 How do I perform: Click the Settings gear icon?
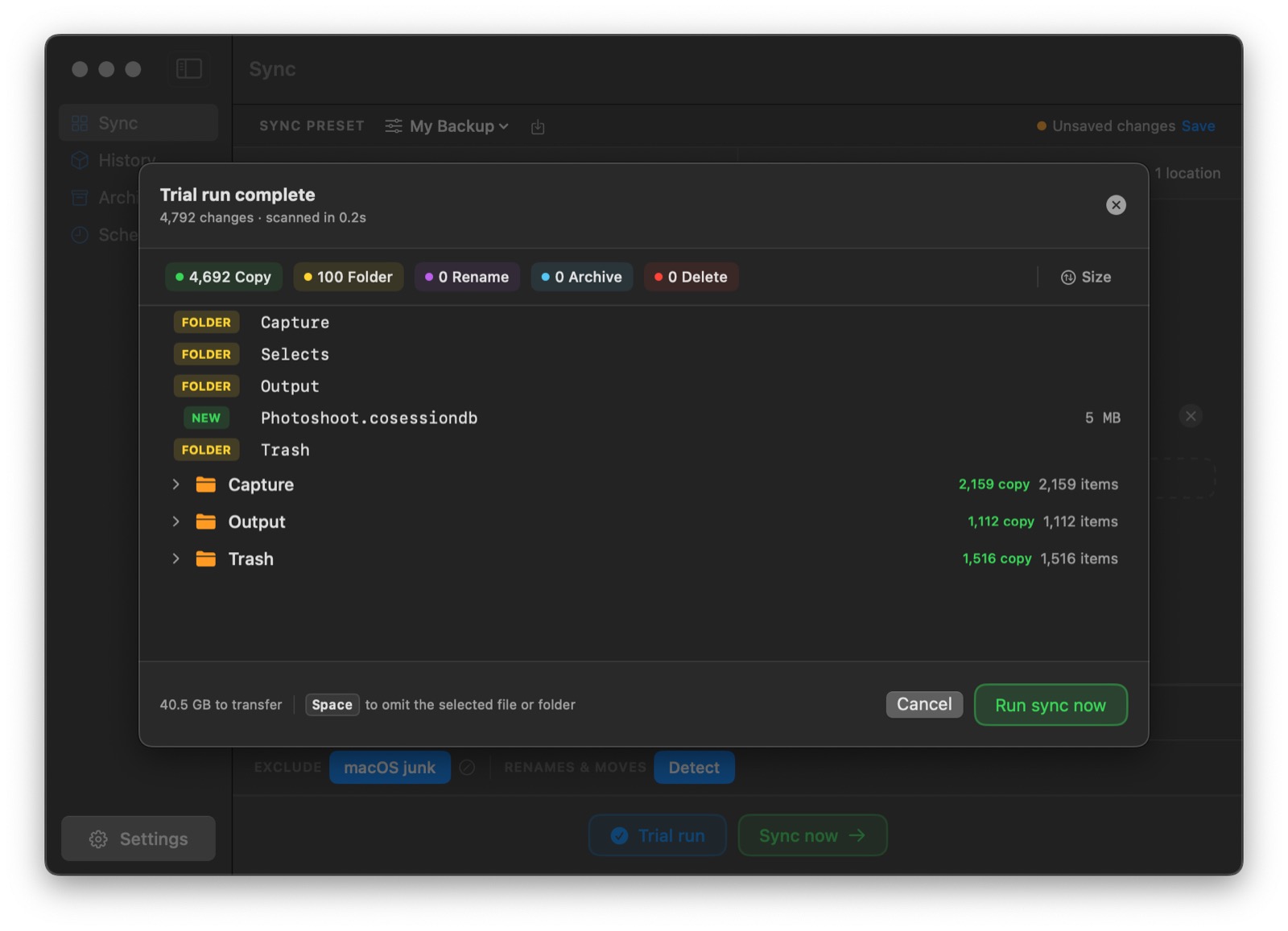pyautogui.click(x=98, y=838)
